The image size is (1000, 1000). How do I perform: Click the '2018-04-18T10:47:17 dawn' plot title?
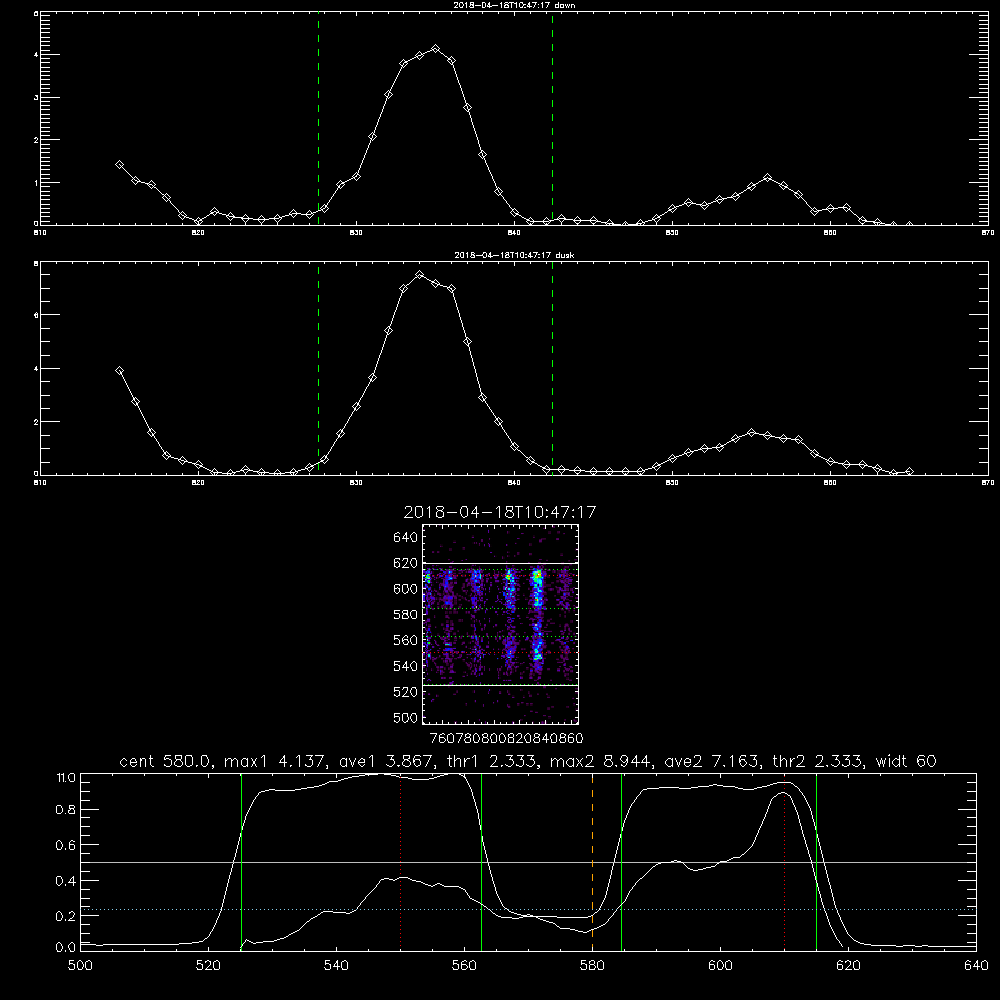(514, 5)
